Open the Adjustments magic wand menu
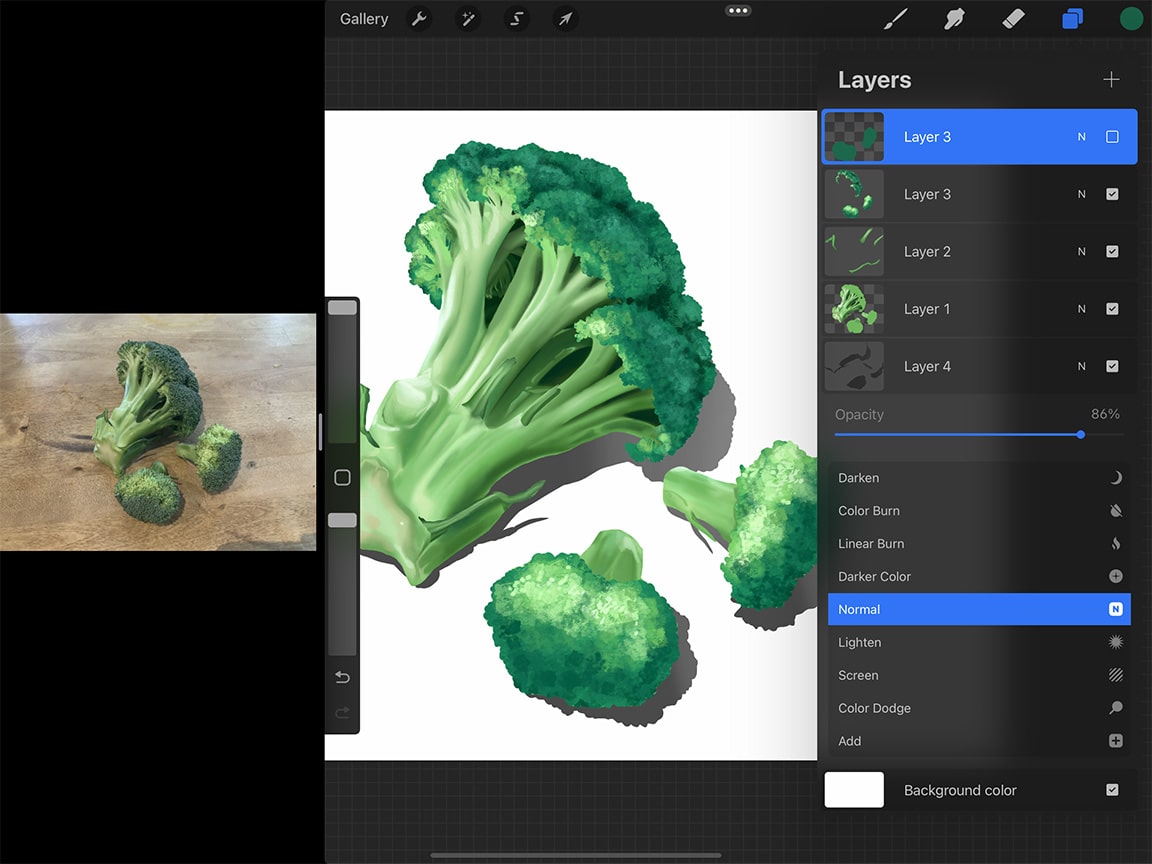The image size is (1152, 864). coord(467,18)
